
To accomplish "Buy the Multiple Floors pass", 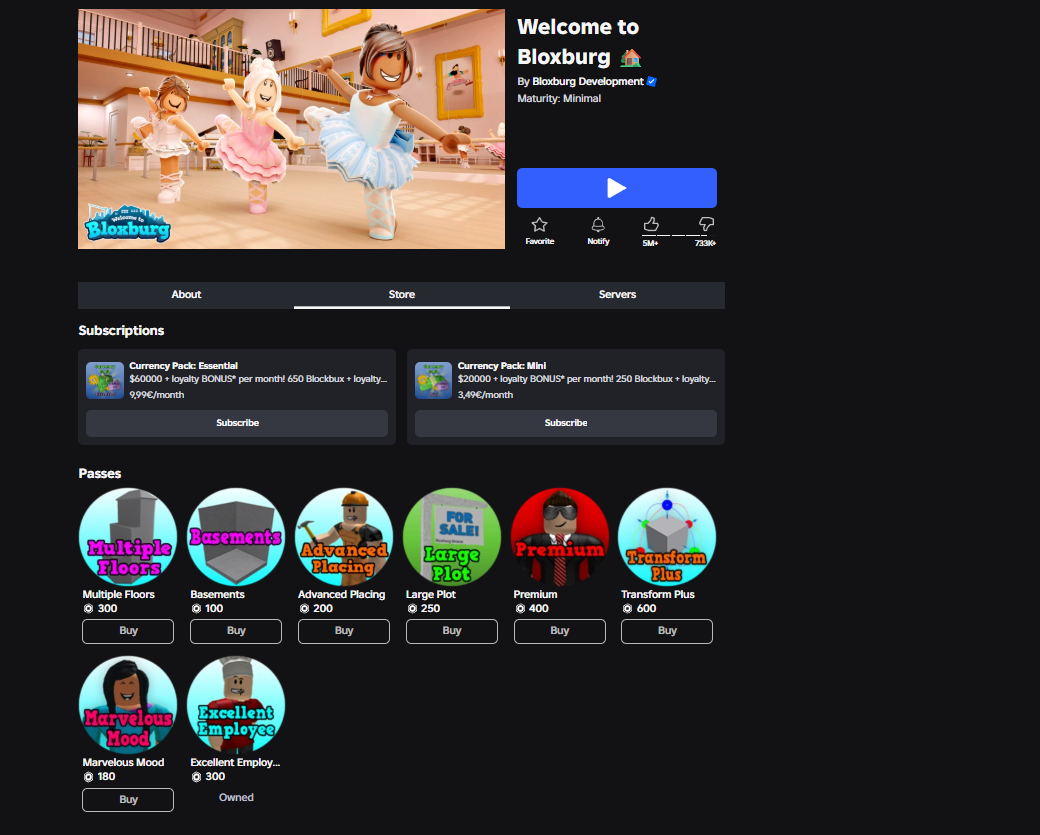I will 128,631.
